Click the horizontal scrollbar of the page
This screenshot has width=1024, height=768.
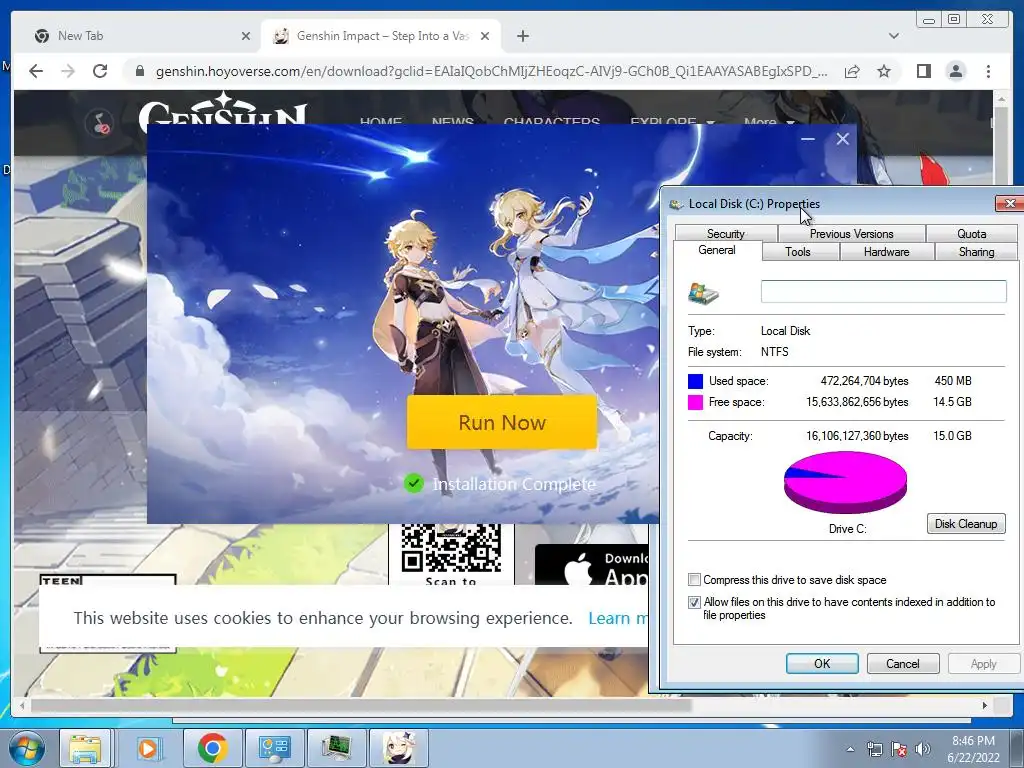click(361, 705)
